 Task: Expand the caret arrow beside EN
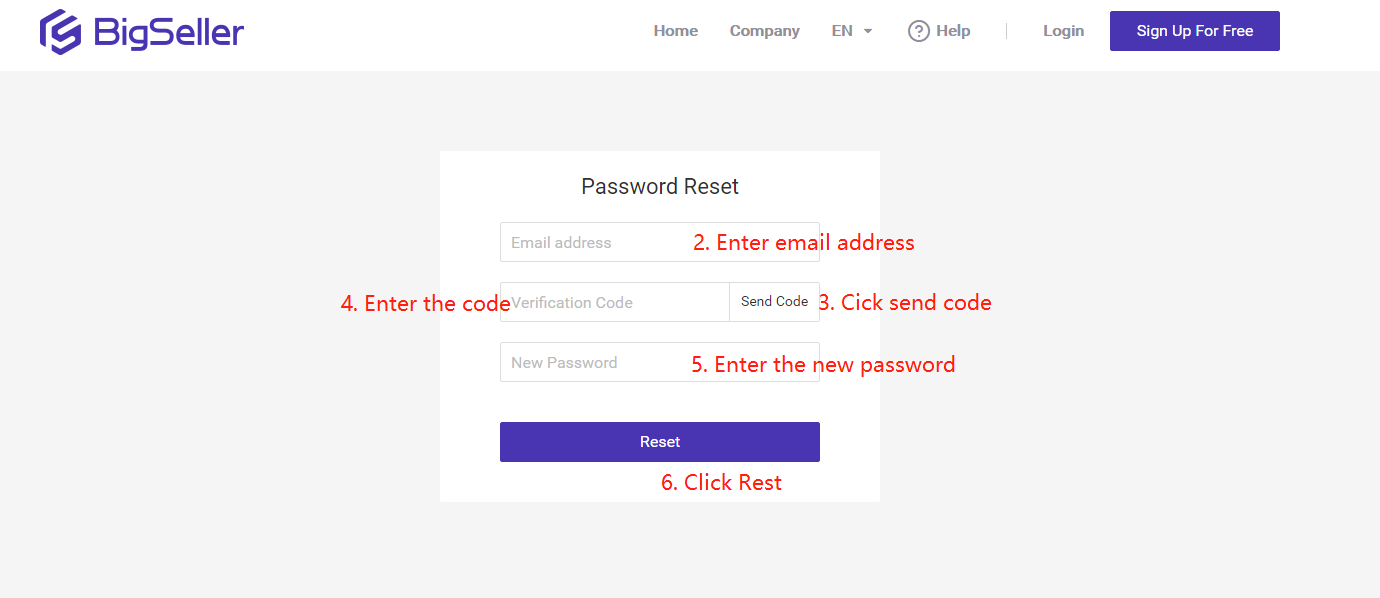coord(868,31)
